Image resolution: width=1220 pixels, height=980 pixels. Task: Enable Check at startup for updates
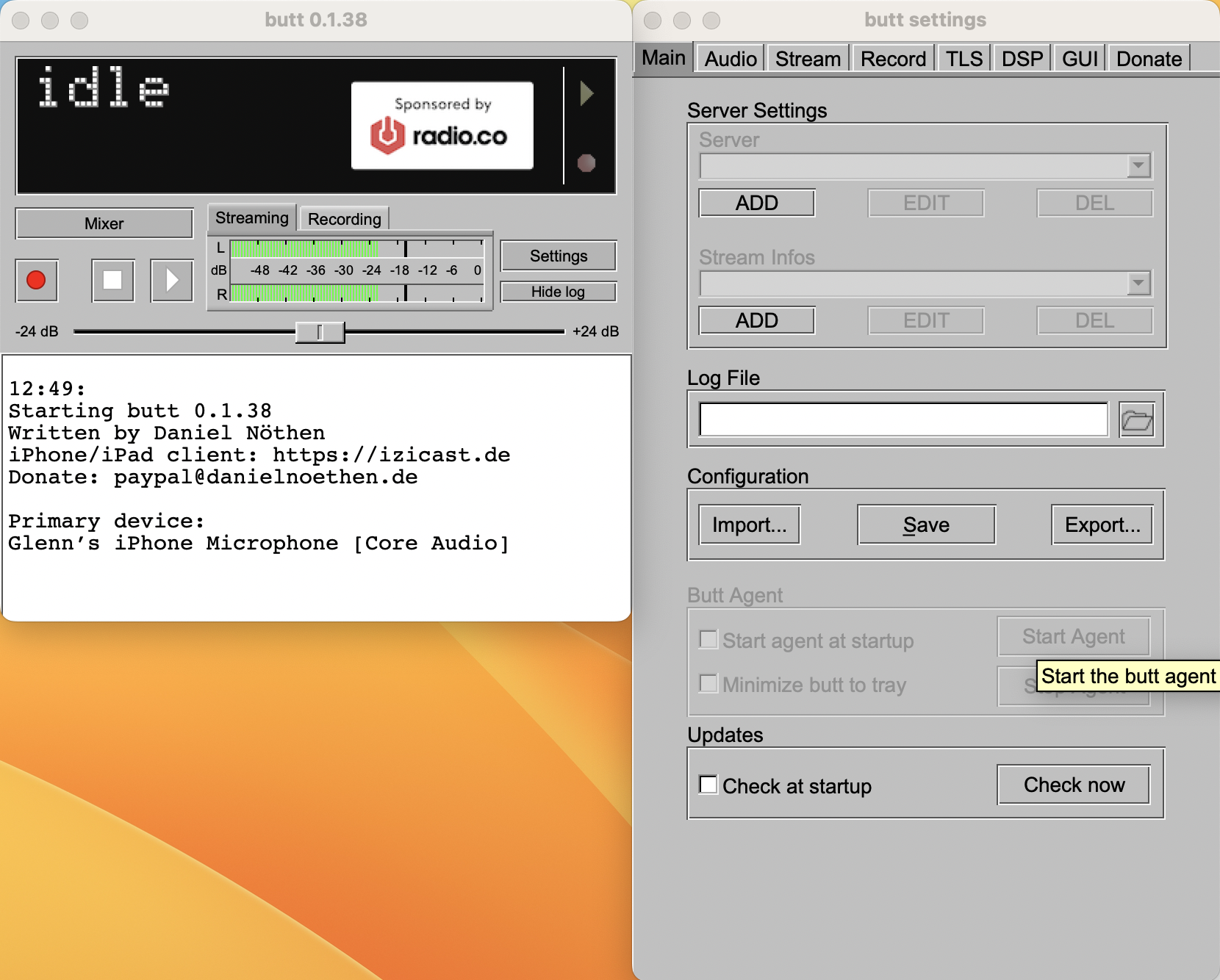[708, 785]
